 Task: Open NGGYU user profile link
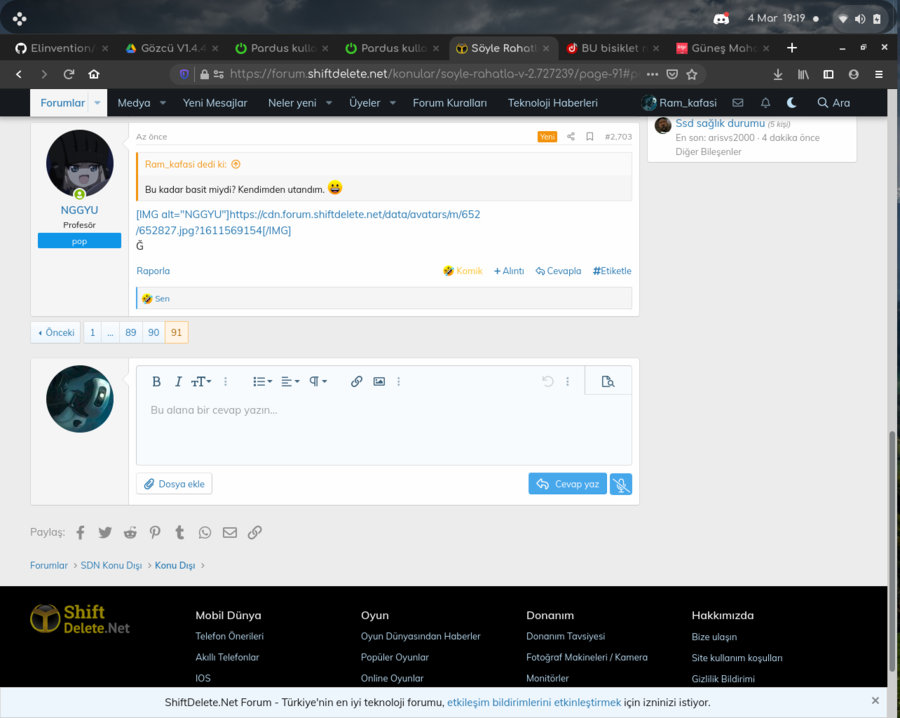coord(79,210)
